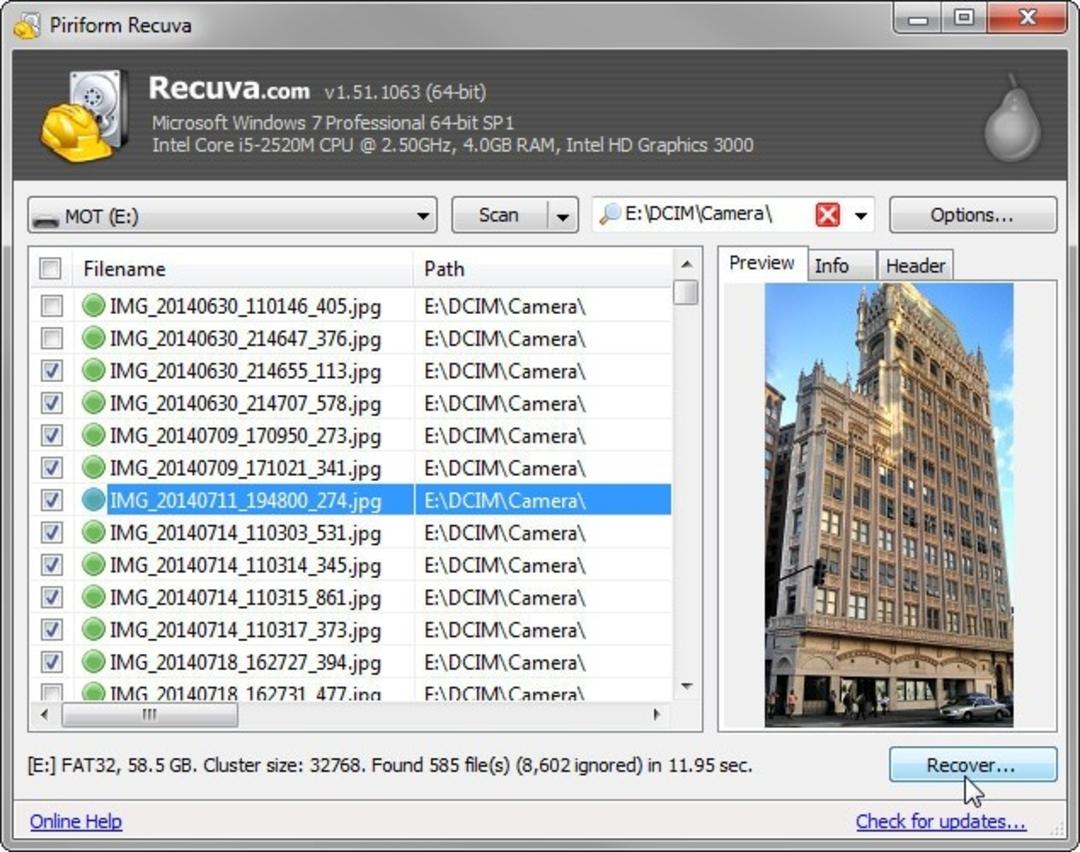Open the filter path dropdown arrow

coord(860,216)
